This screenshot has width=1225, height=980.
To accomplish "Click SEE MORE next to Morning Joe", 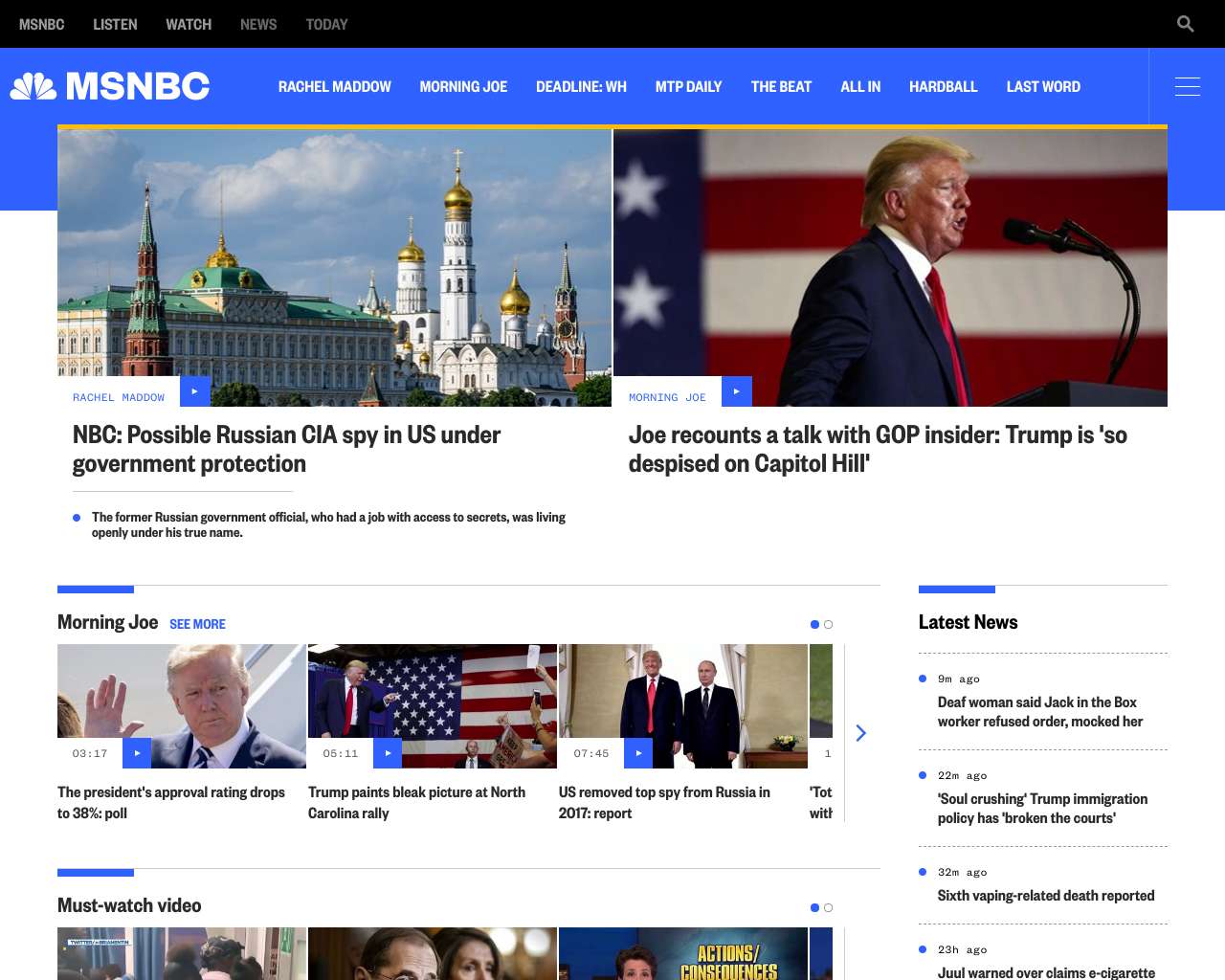I will click(197, 624).
